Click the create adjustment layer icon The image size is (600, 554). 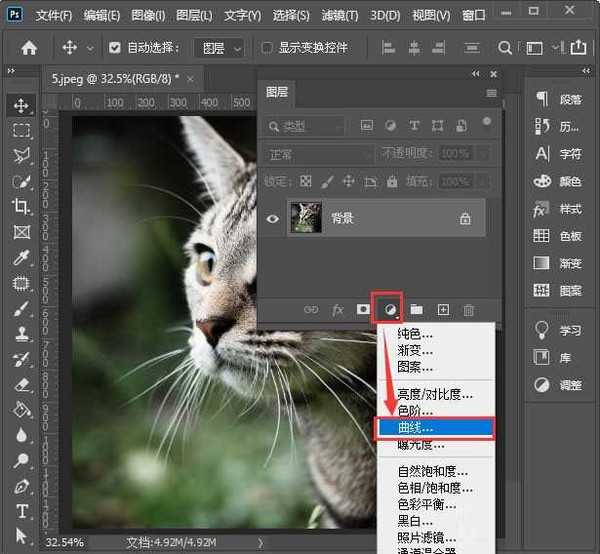(x=390, y=310)
